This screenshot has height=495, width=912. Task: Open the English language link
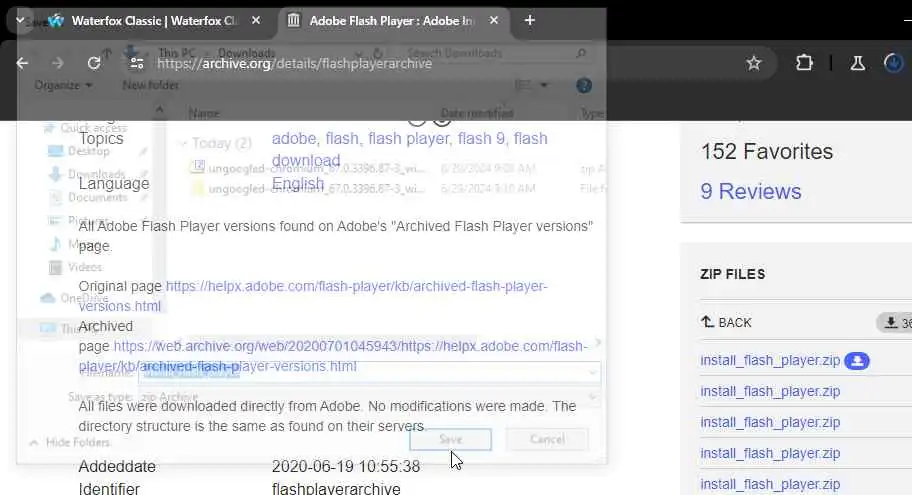298,183
